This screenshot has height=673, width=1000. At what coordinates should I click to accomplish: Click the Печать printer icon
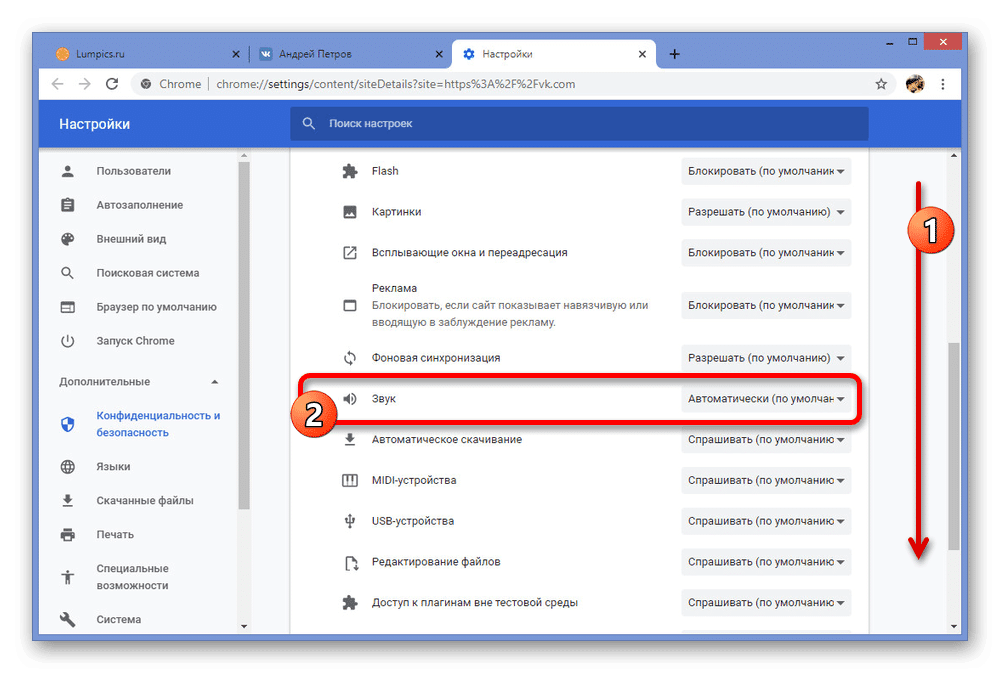pos(68,535)
